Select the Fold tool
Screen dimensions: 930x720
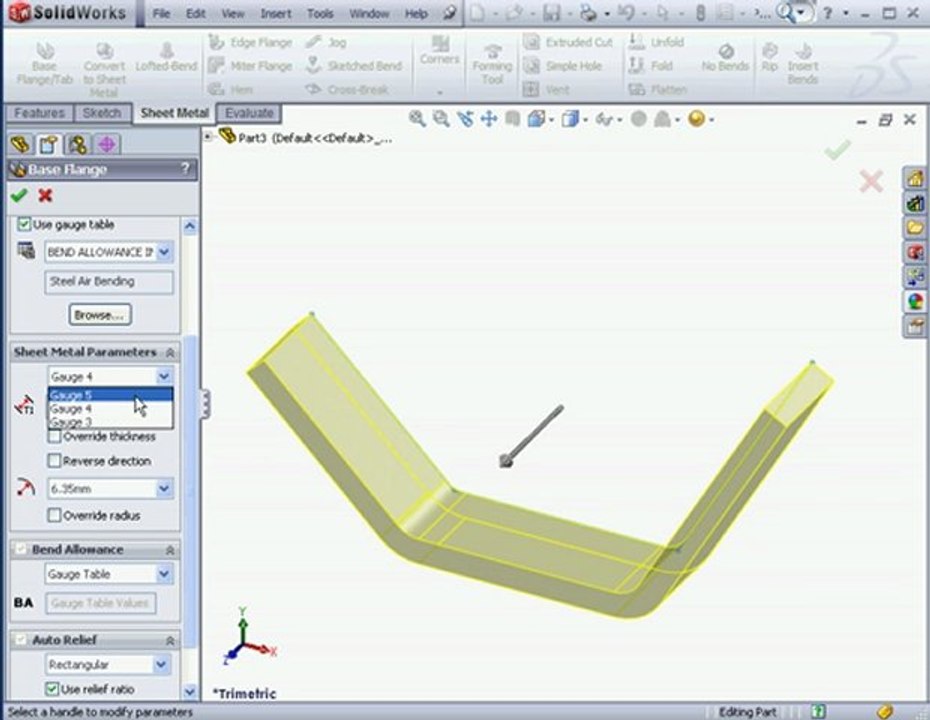point(651,66)
